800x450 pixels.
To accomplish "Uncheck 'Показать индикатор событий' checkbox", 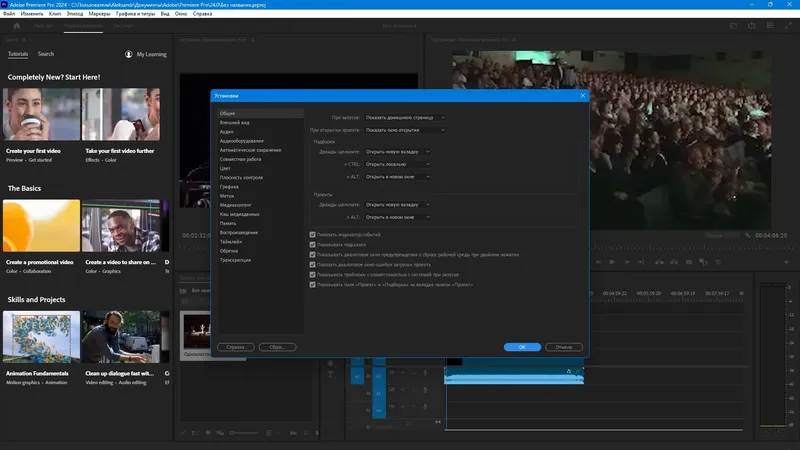I will [x=312, y=235].
